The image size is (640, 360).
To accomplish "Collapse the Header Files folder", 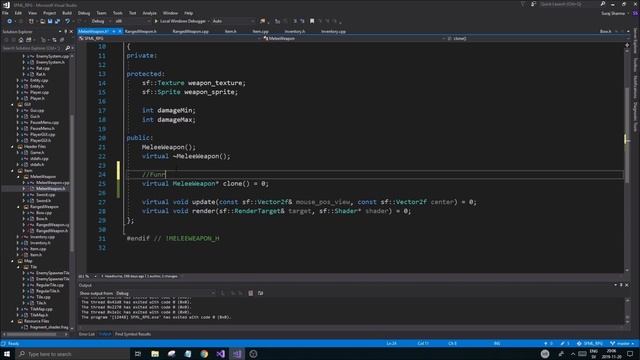I will click(x=12, y=147).
